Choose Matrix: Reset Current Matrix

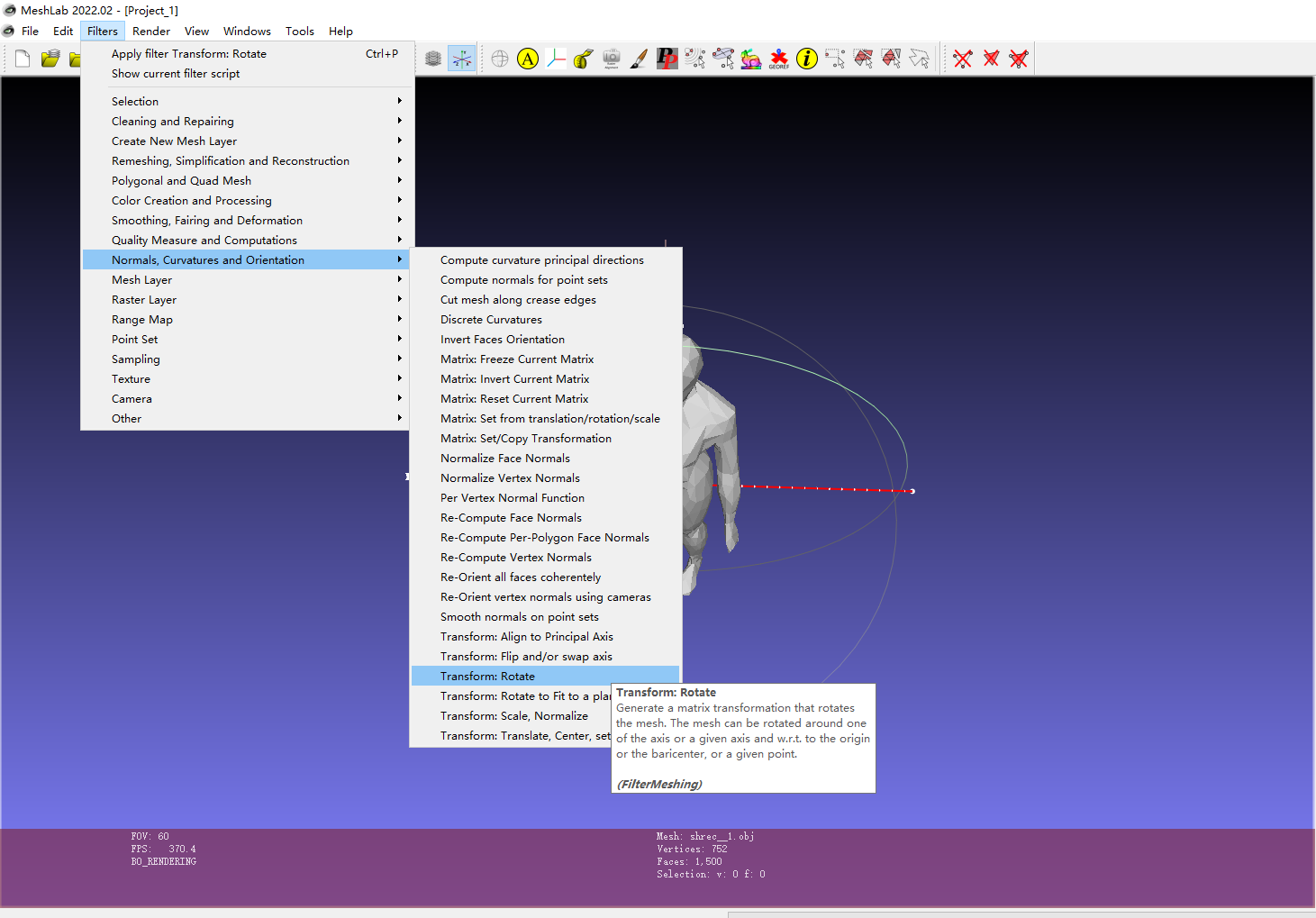coord(545,399)
